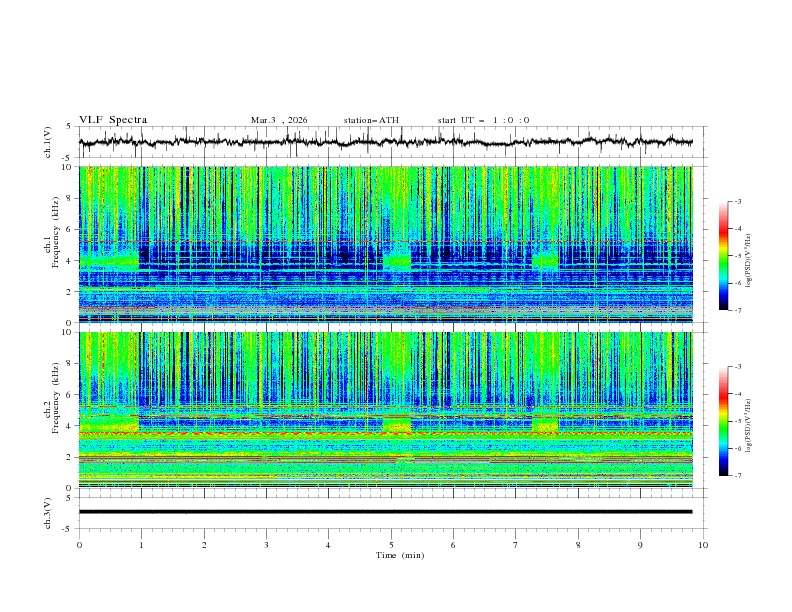
Task: Click the "-7" tick on ch.1 colorbar
Action: click(x=738, y=311)
